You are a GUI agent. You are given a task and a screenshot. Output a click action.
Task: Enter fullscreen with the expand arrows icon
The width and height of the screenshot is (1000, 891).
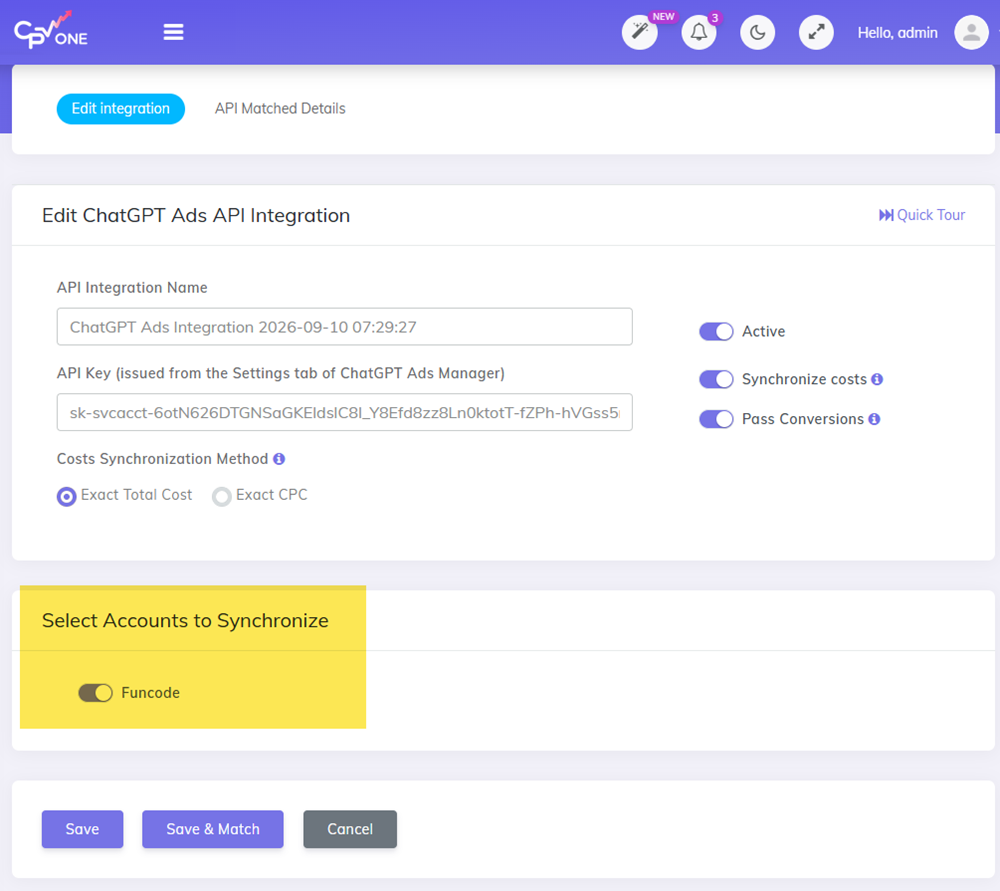(816, 32)
